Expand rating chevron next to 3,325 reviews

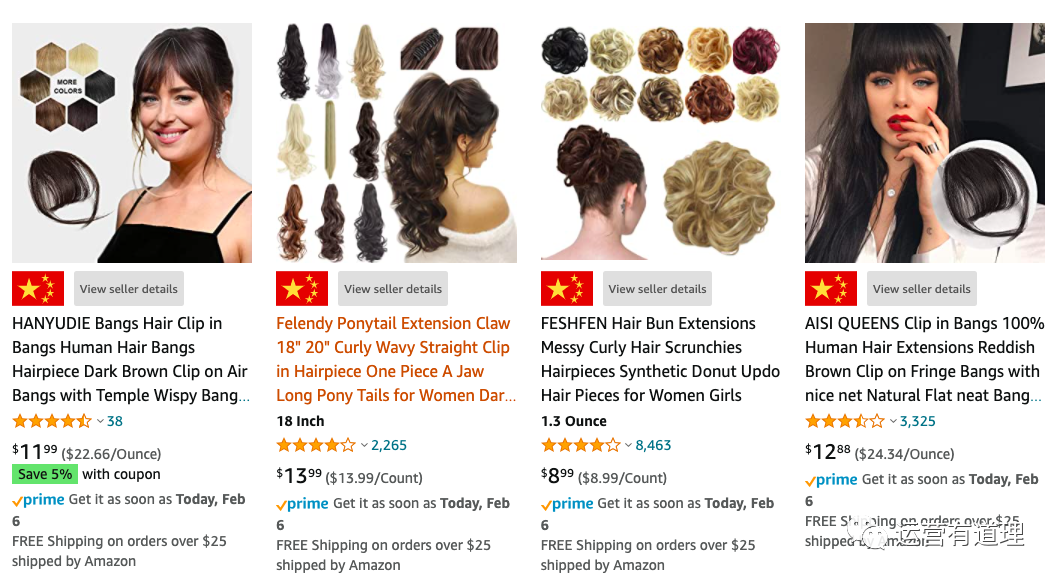point(893,422)
